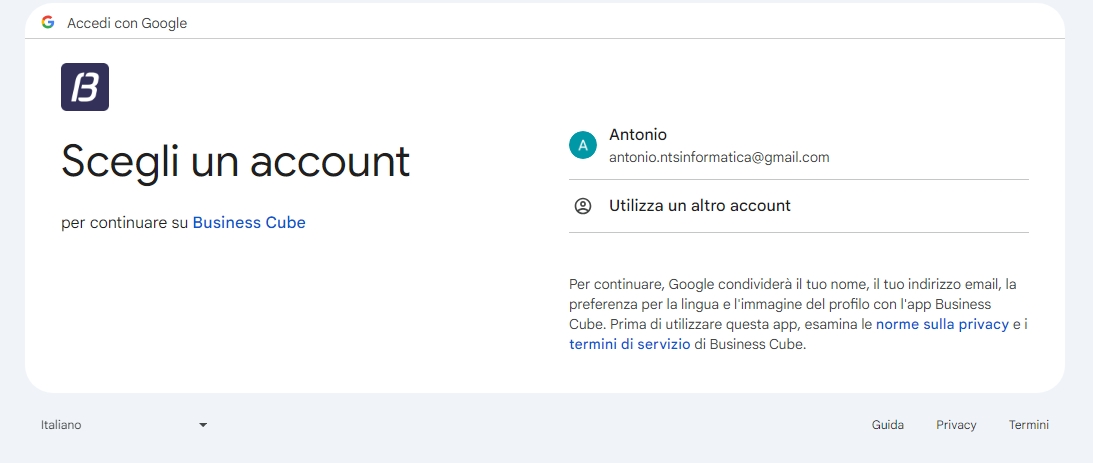Select the antonio.ntsinformatica@gmail.com email address

pyautogui.click(x=719, y=157)
